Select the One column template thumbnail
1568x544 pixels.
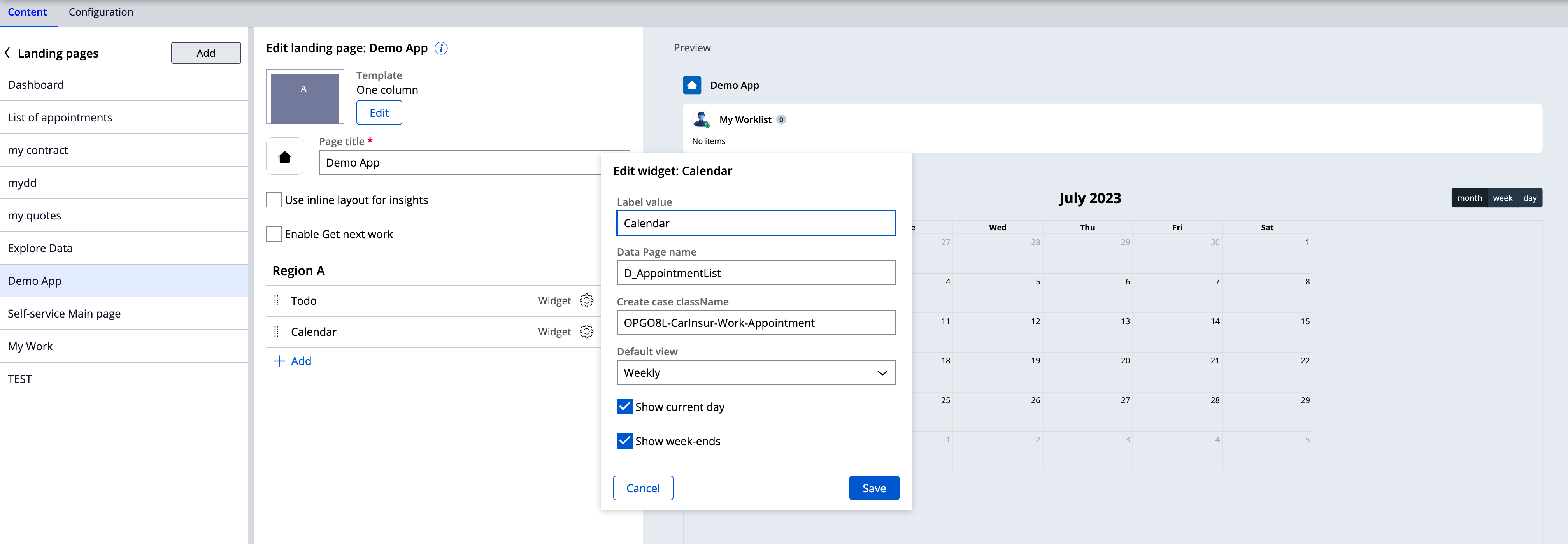pyautogui.click(x=305, y=98)
